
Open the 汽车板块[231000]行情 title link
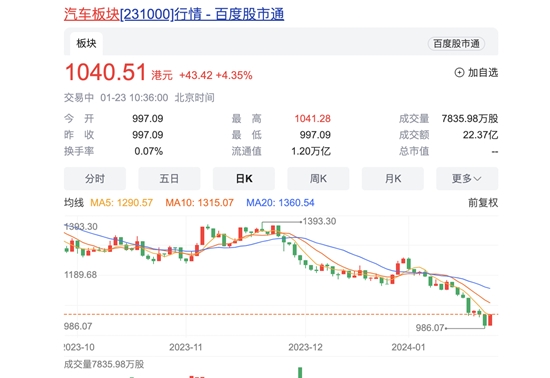pyautogui.click(x=174, y=14)
